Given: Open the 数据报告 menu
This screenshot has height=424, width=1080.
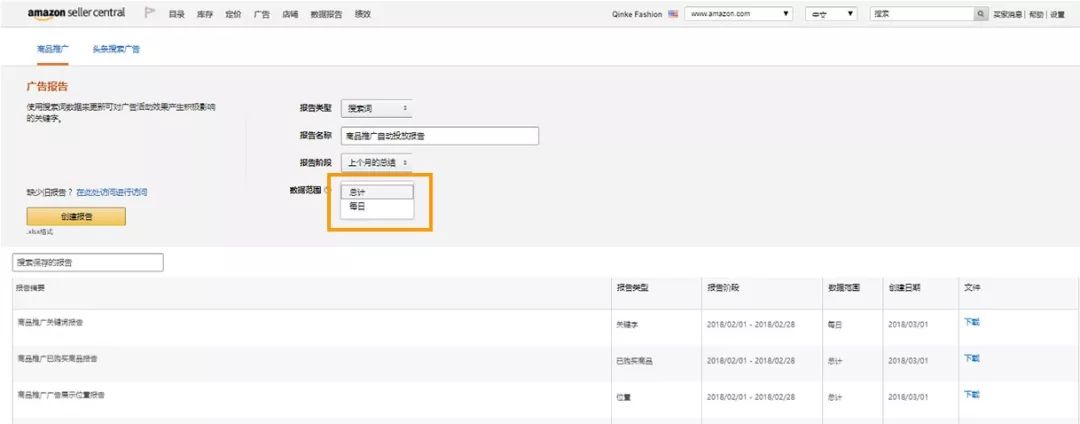Looking at the screenshot, I should [x=326, y=14].
